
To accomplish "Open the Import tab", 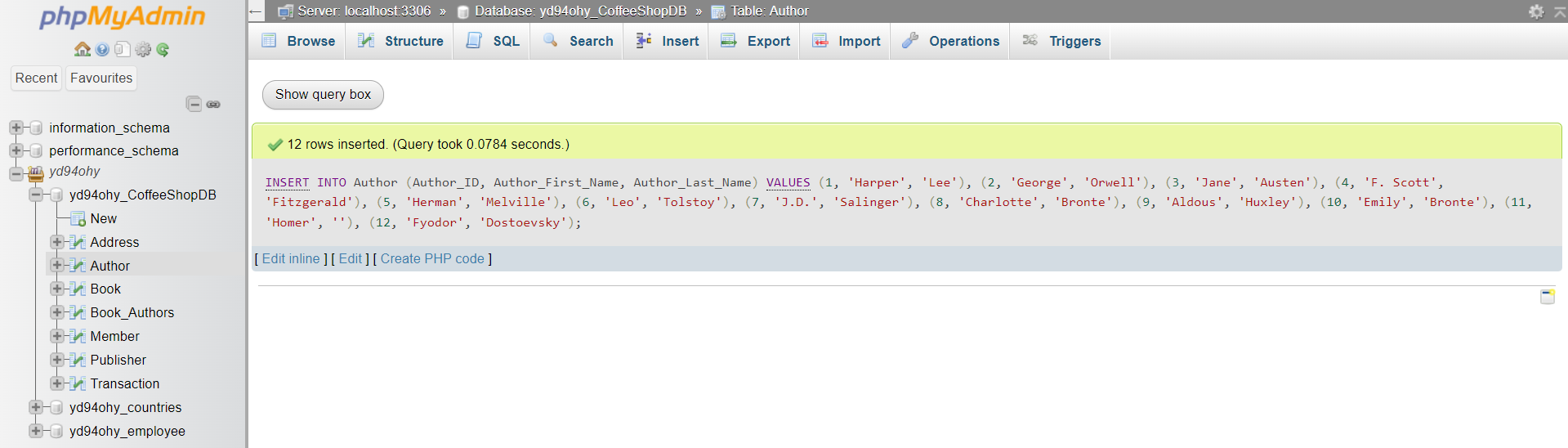I will (x=846, y=41).
